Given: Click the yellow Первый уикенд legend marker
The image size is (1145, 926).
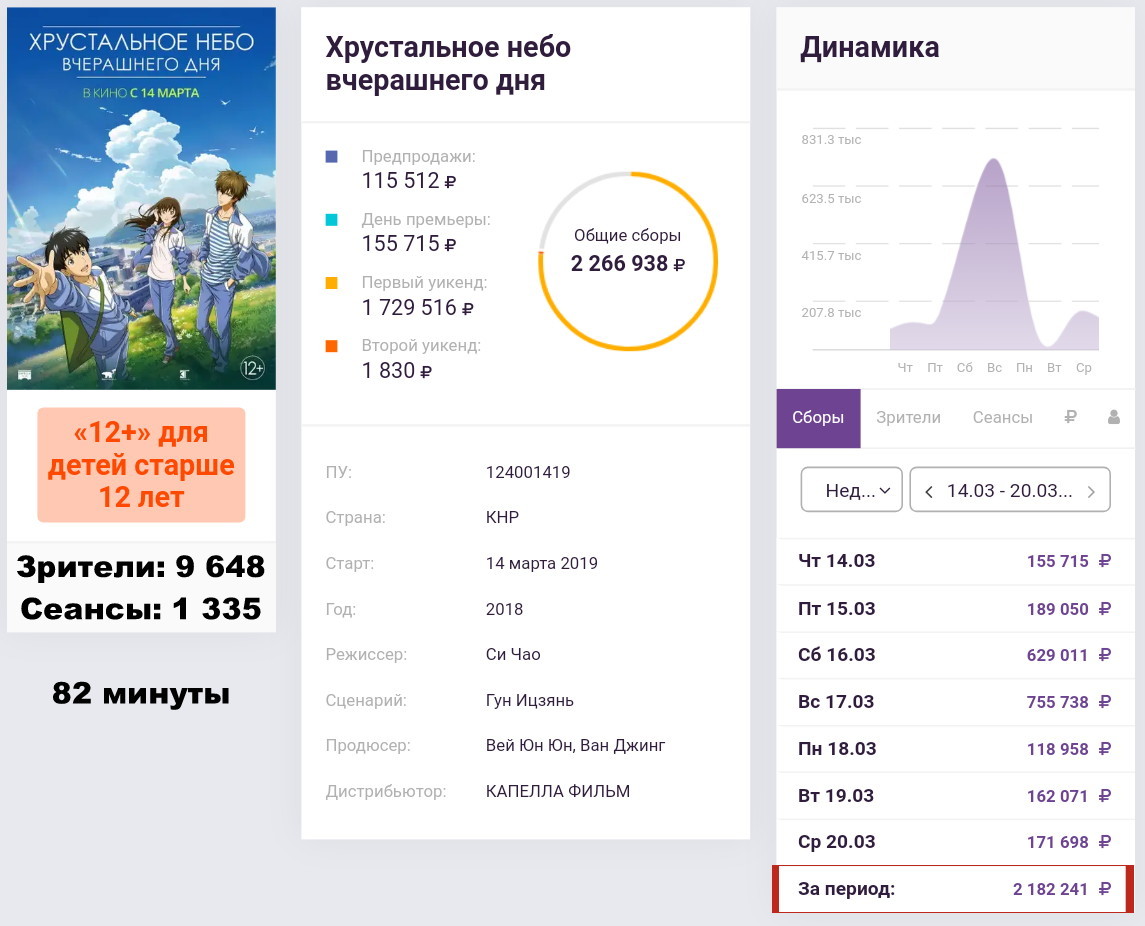Looking at the screenshot, I should (x=332, y=283).
